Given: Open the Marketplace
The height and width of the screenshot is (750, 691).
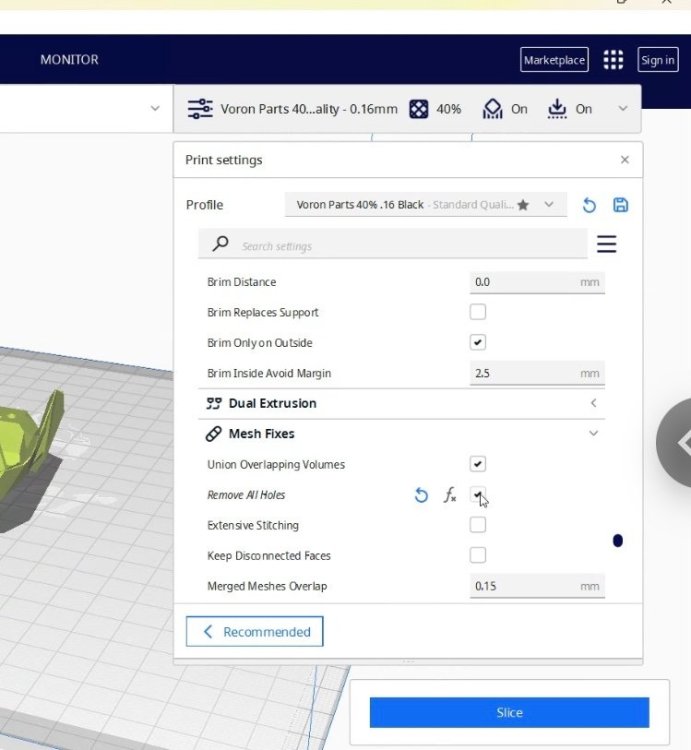Looking at the screenshot, I should (554, 60).
